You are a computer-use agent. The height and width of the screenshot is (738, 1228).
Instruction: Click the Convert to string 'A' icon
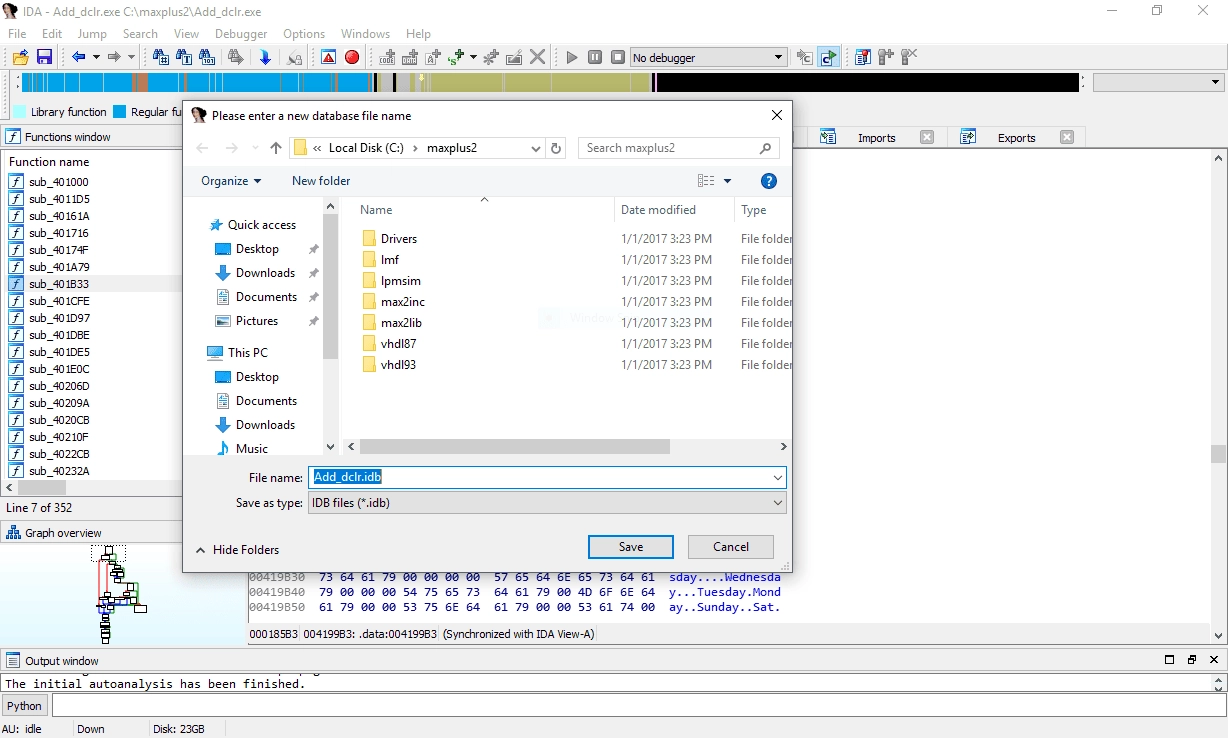point(433,57)
